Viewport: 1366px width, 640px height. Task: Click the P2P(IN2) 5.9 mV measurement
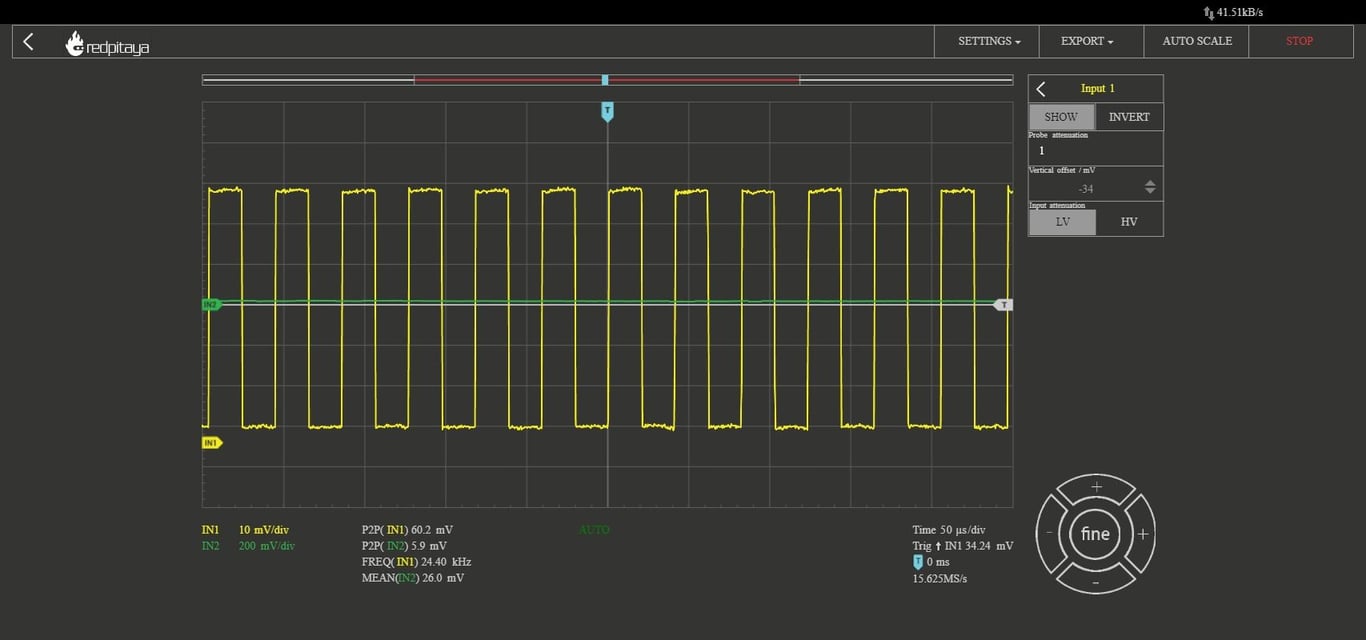pos(404,546)
